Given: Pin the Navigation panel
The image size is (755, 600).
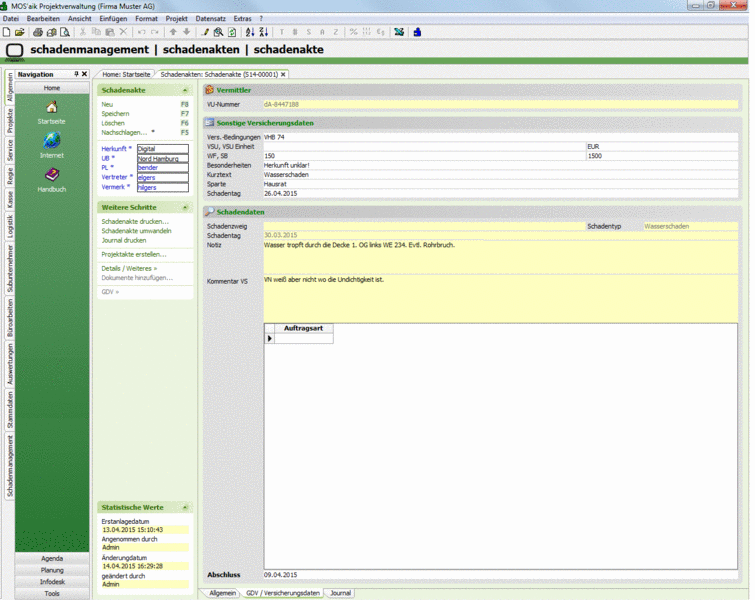Looking at the screenshot, I should click(76, 74).
